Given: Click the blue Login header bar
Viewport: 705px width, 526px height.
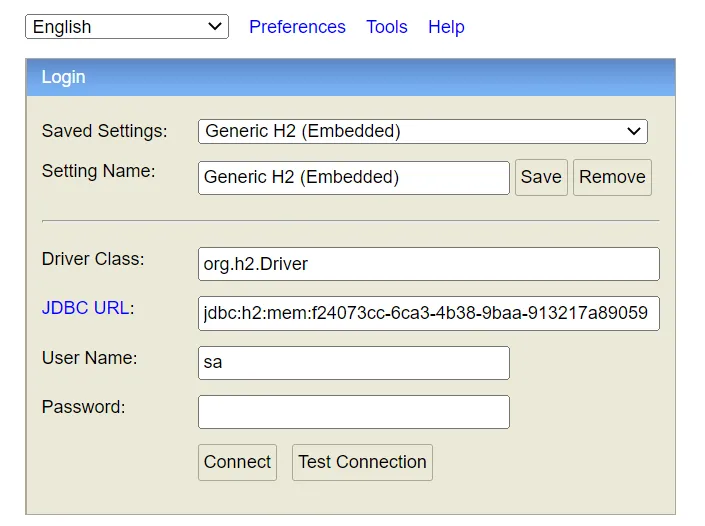Looking at the screenshot, I should coord(350,77).
